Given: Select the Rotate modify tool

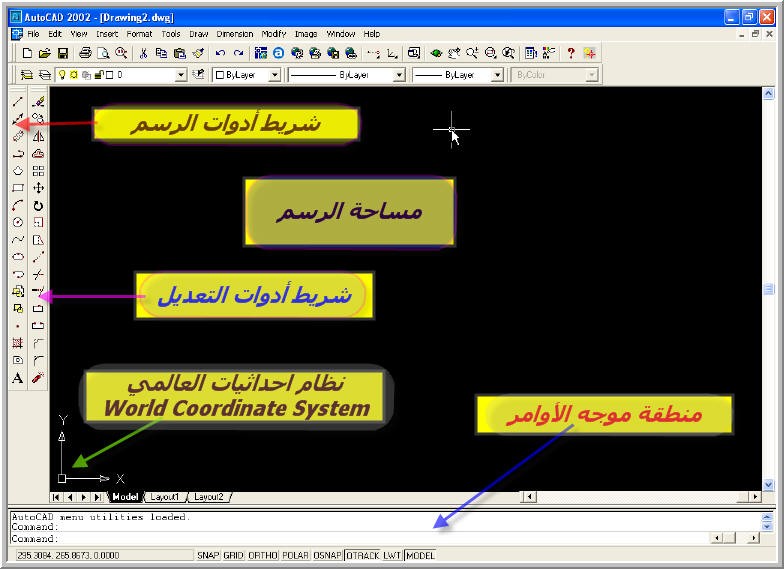Looking at the screenshot, I should (38, 206).
